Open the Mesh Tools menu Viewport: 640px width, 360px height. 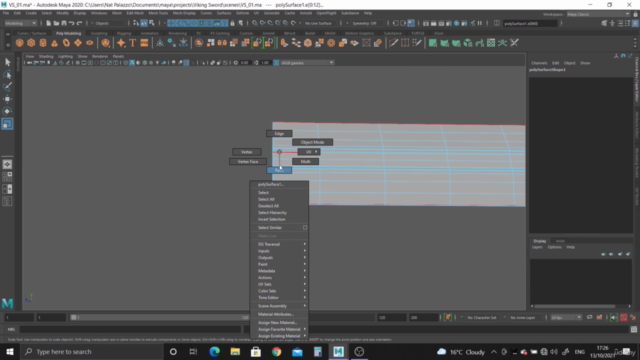(158, 13)
